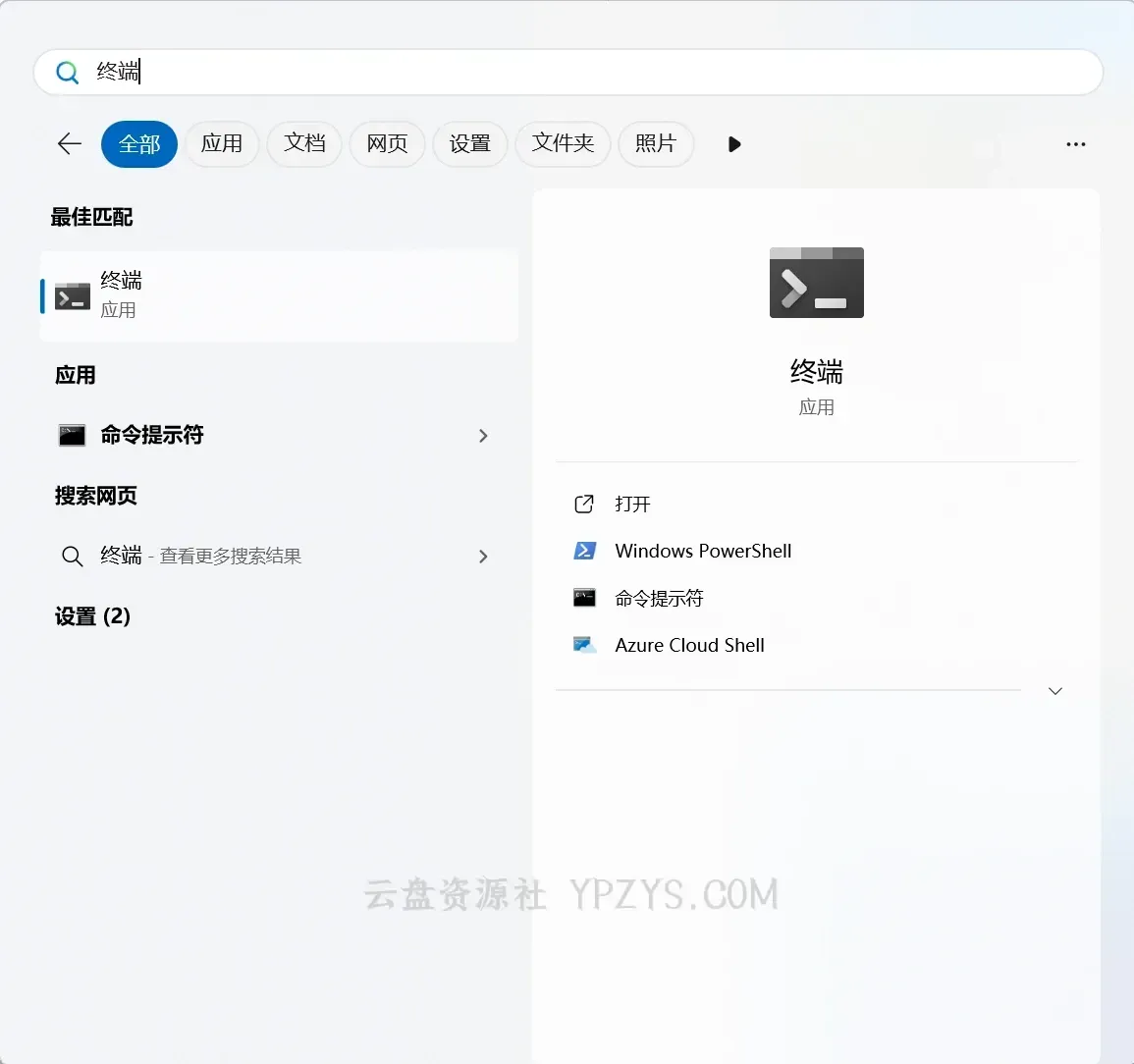Expand the 设置 (2) results section
Screen dimensions: 1134x1064
coord(92,616)
